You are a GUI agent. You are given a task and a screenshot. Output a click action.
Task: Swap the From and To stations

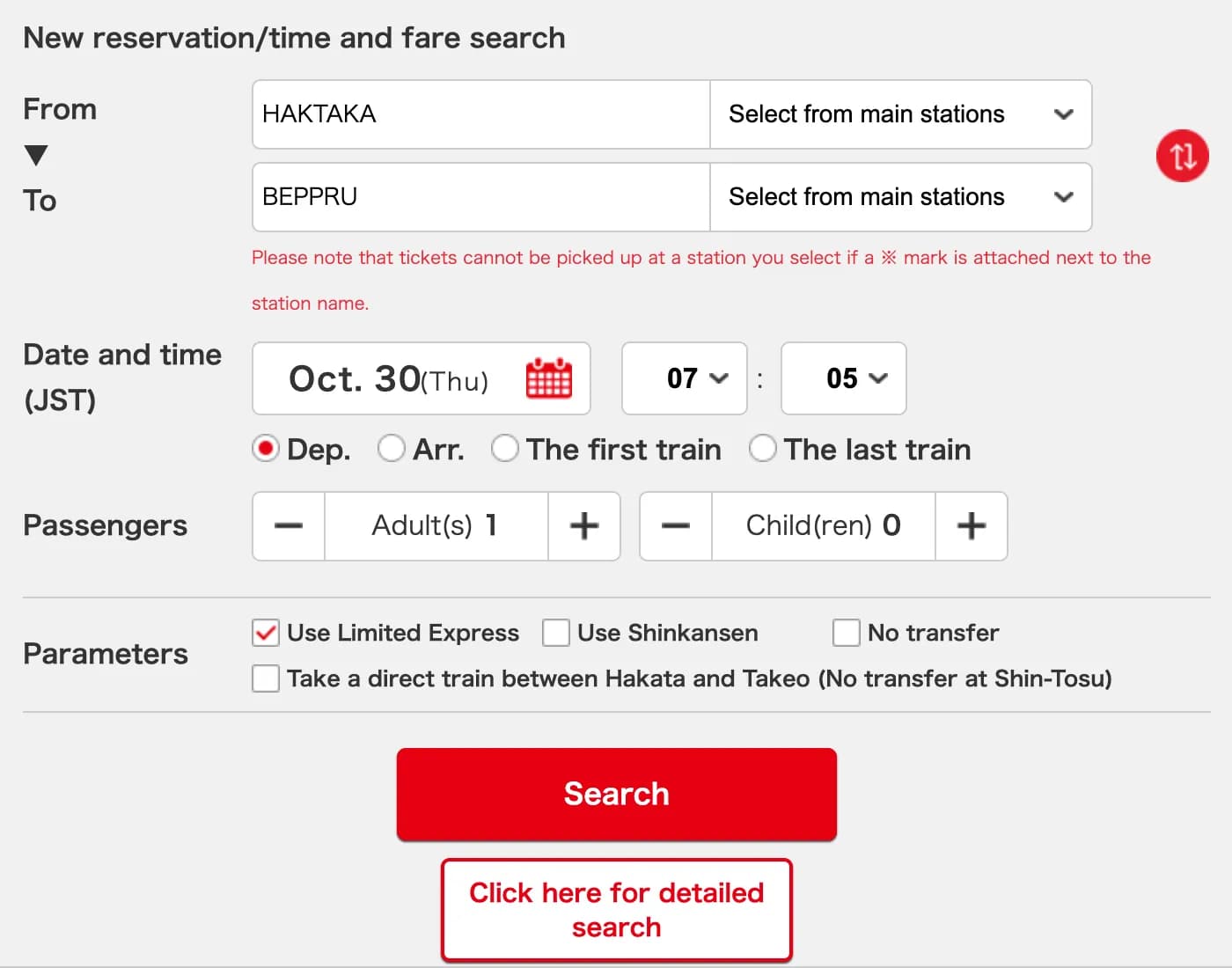point(1182,155)
